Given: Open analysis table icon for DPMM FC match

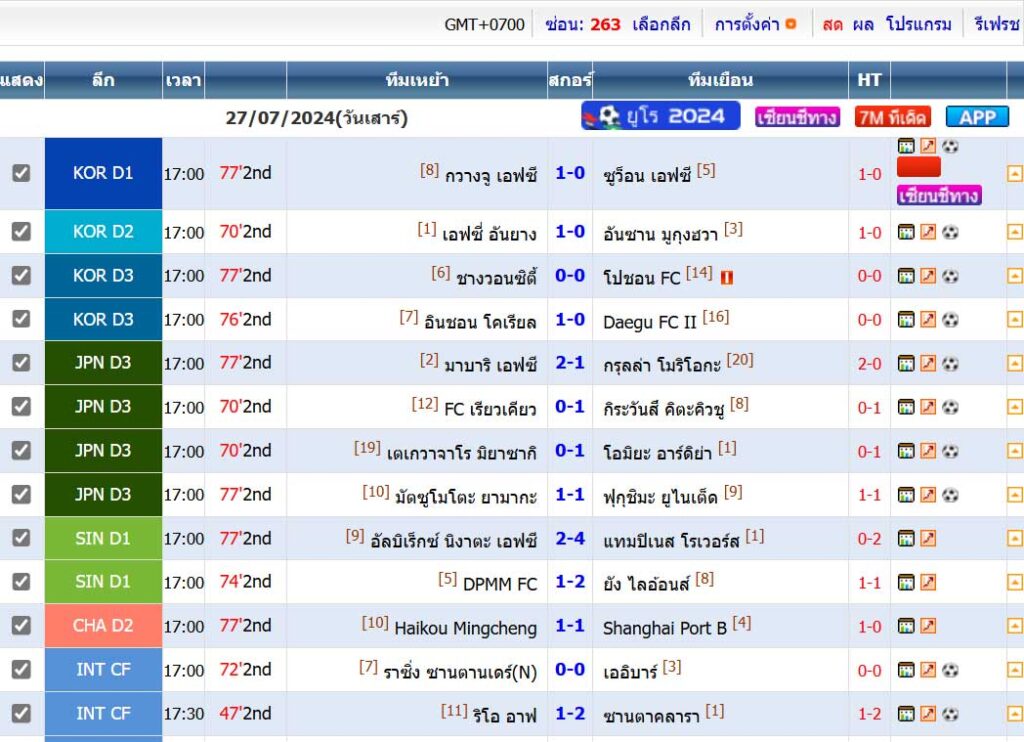Looking at the screenshot, I should coord(906,582).
